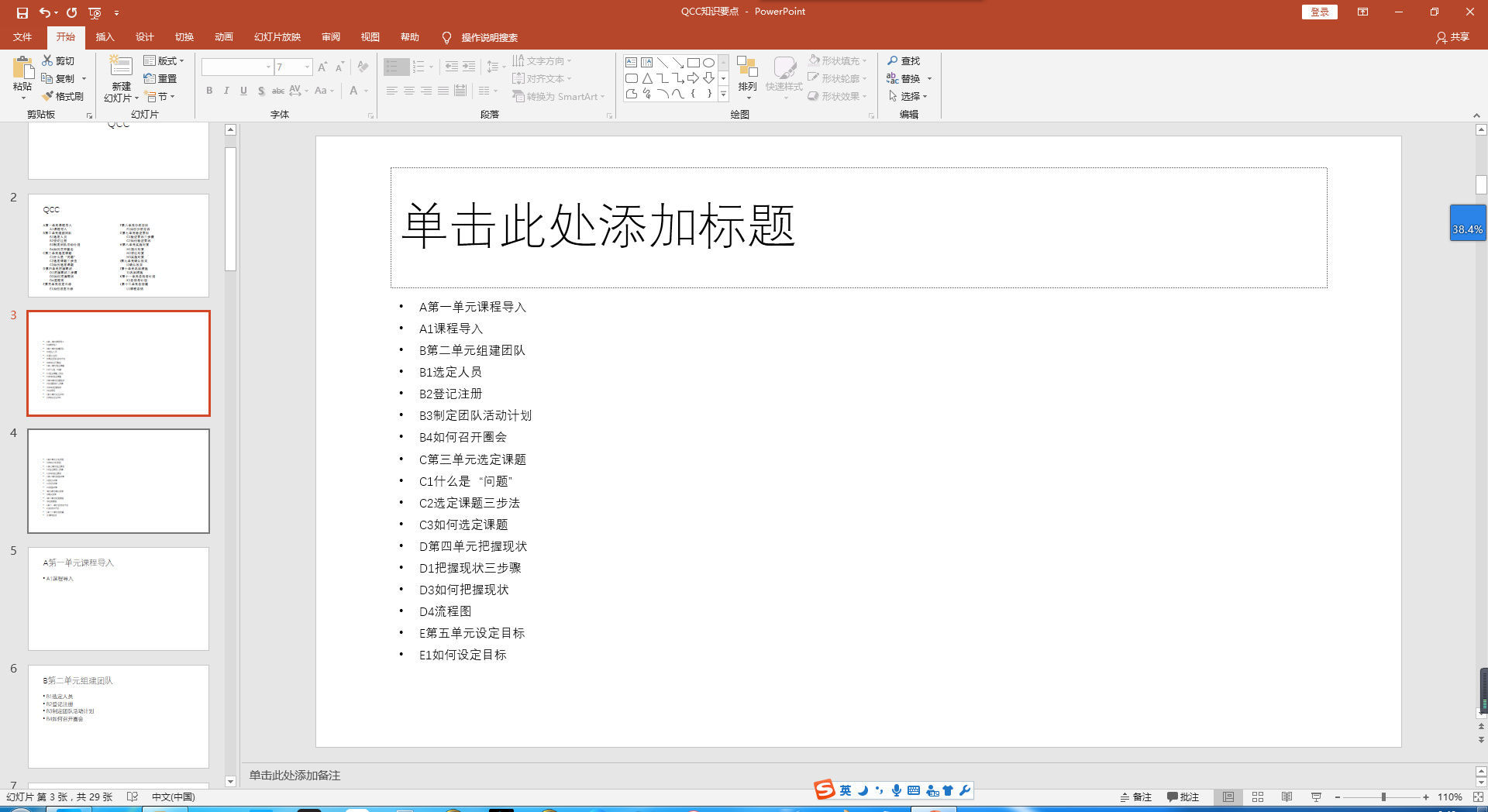
Task: Justify the paragraph text
Action: pyautogui.click(x=443, y=91)
